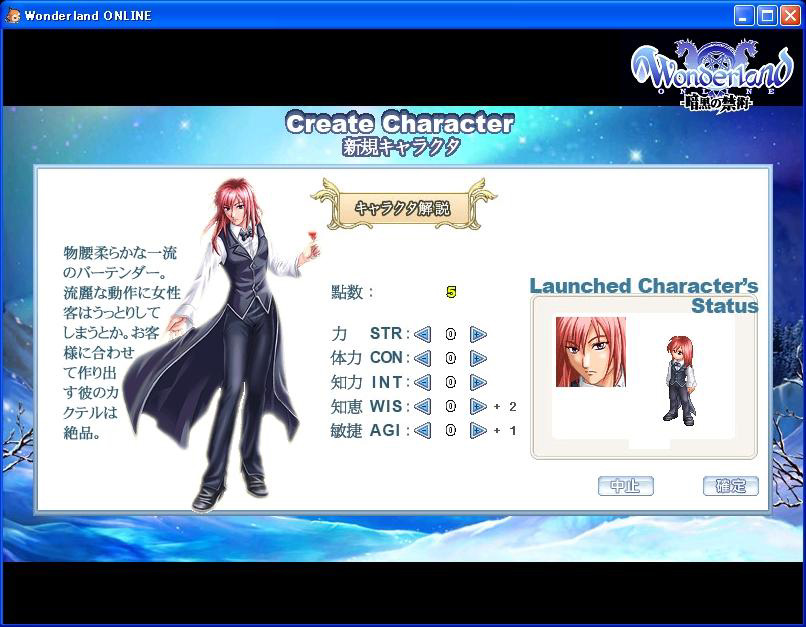Screen dimensions: 806x627
Task: Increase INT with the right arrow
Action: [x=478, y=382]
